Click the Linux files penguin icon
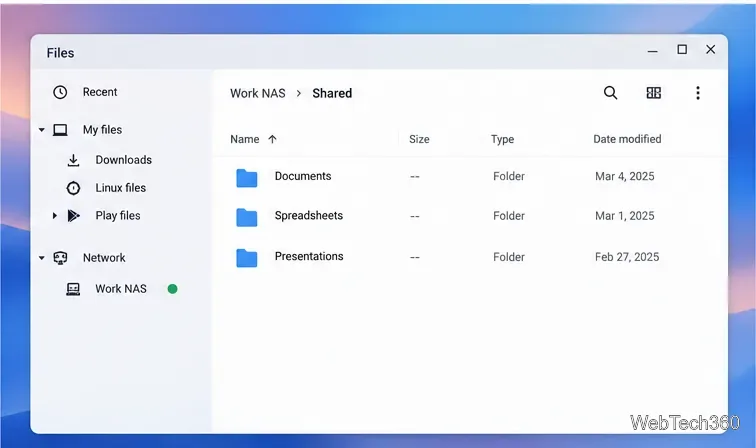 [73, 188]
